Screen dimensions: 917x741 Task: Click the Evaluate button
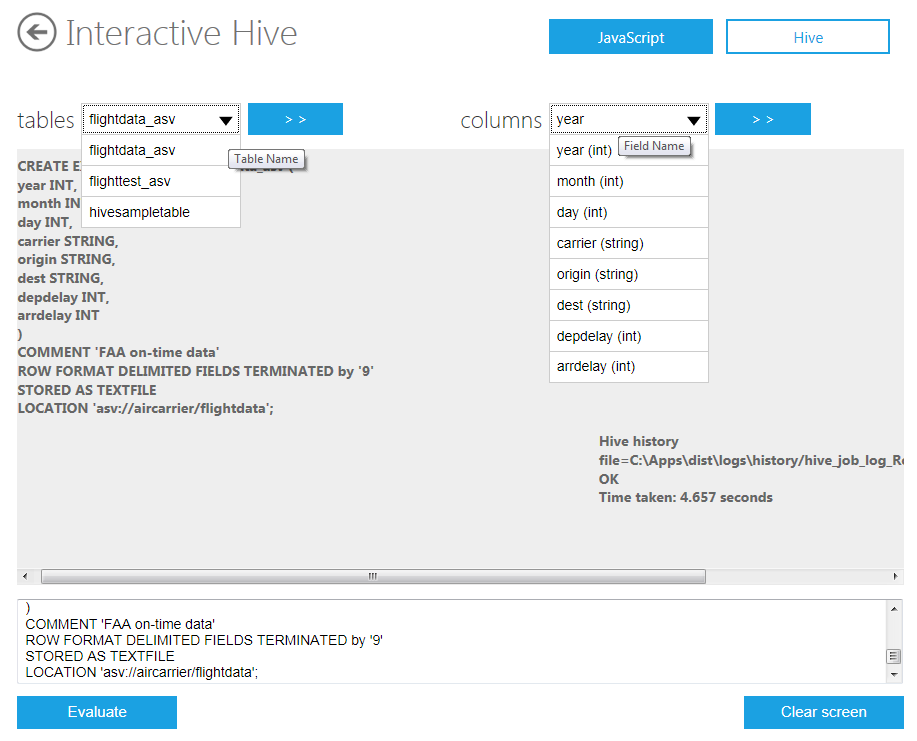(97, 712)
